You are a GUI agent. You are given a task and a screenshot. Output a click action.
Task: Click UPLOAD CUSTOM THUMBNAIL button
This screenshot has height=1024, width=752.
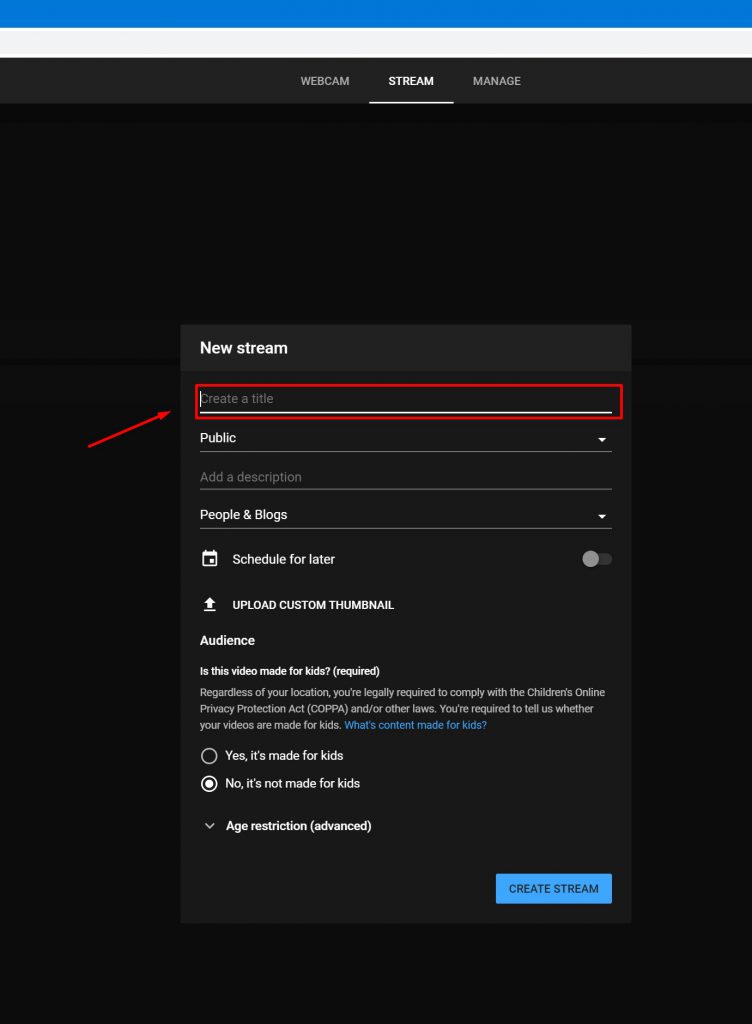point(313,605)
